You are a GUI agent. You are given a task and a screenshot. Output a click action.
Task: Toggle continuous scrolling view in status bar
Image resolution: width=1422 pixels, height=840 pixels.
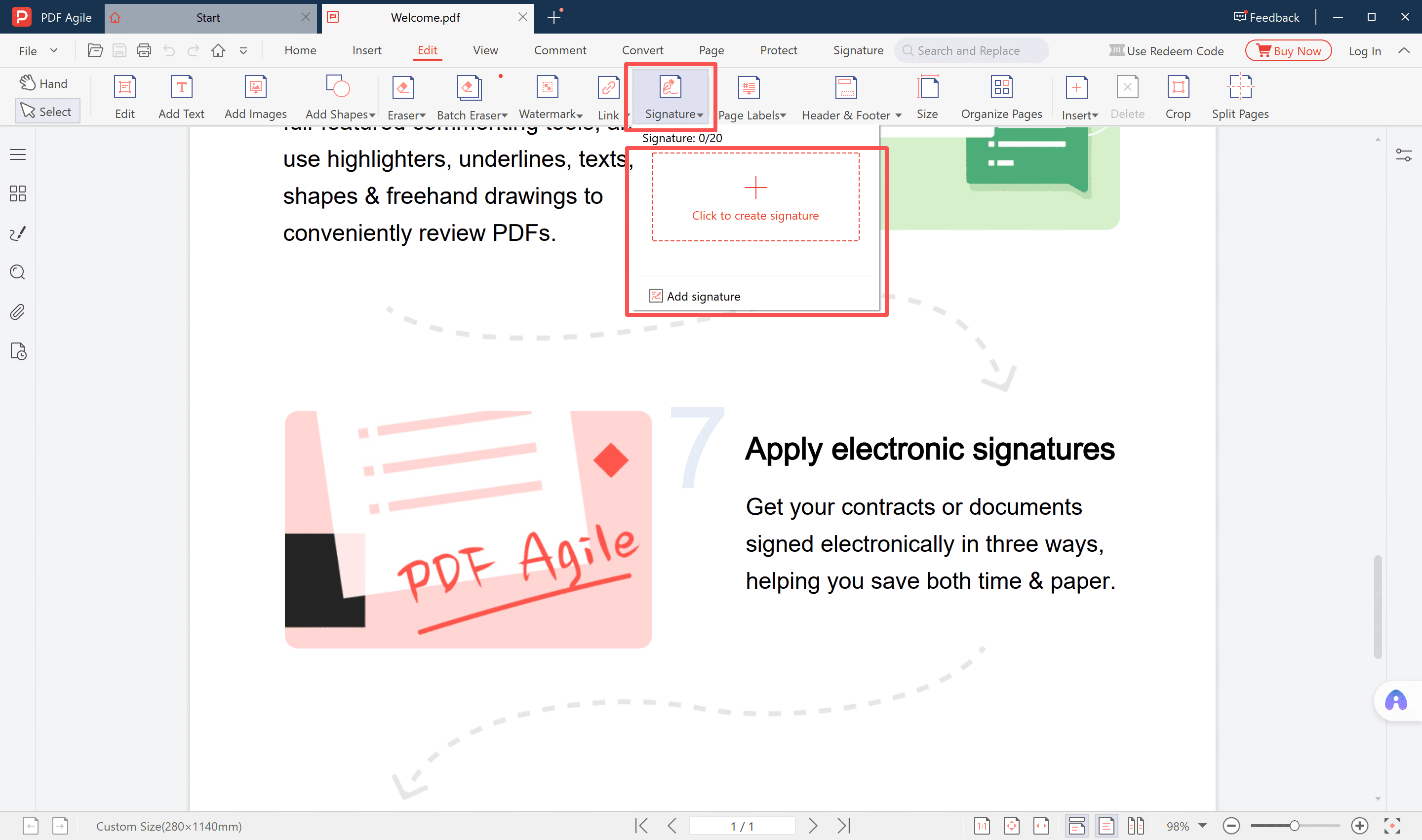(x=1076, y=826)
